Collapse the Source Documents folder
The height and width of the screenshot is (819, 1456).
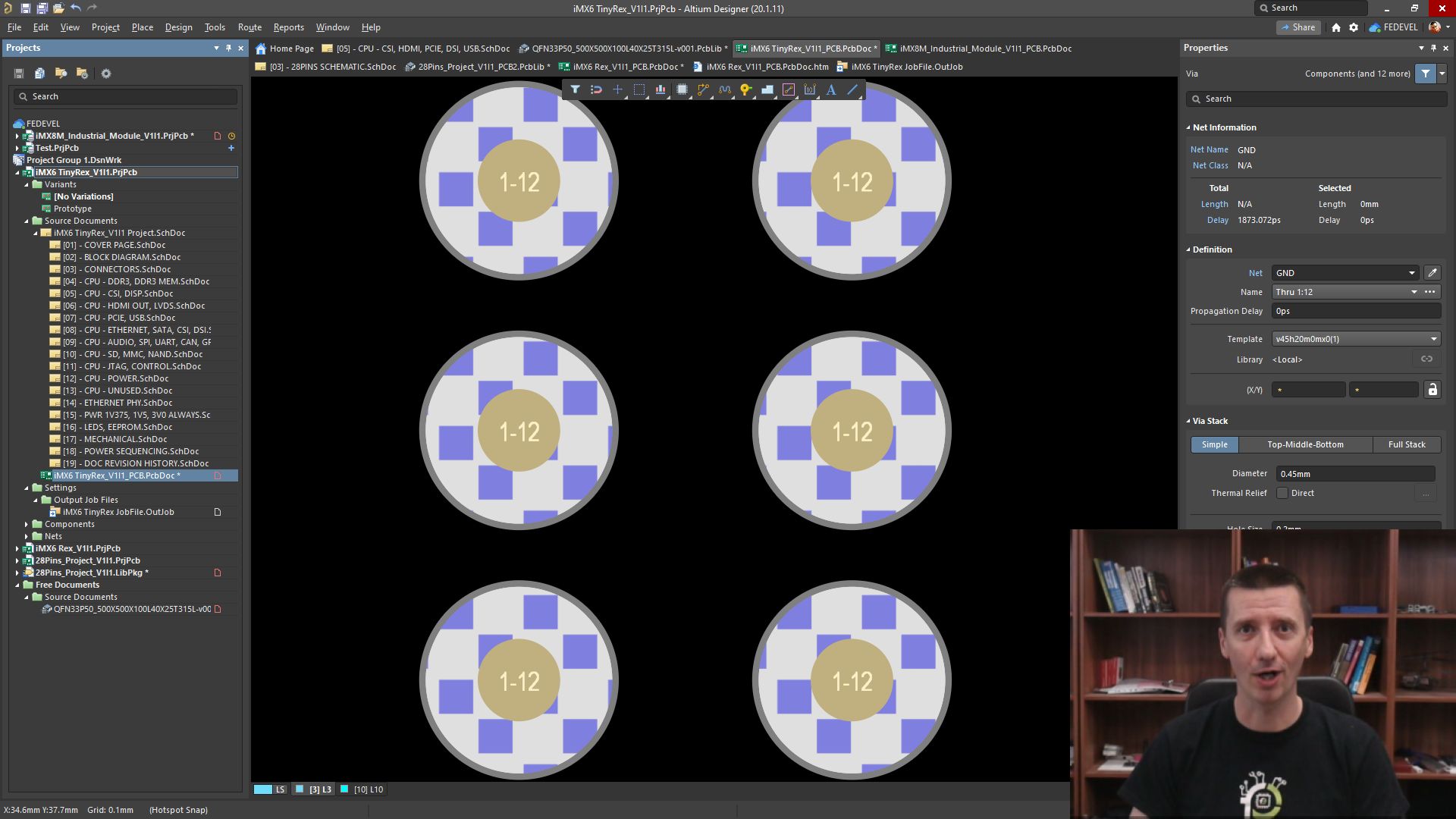[x=27, y=221]
